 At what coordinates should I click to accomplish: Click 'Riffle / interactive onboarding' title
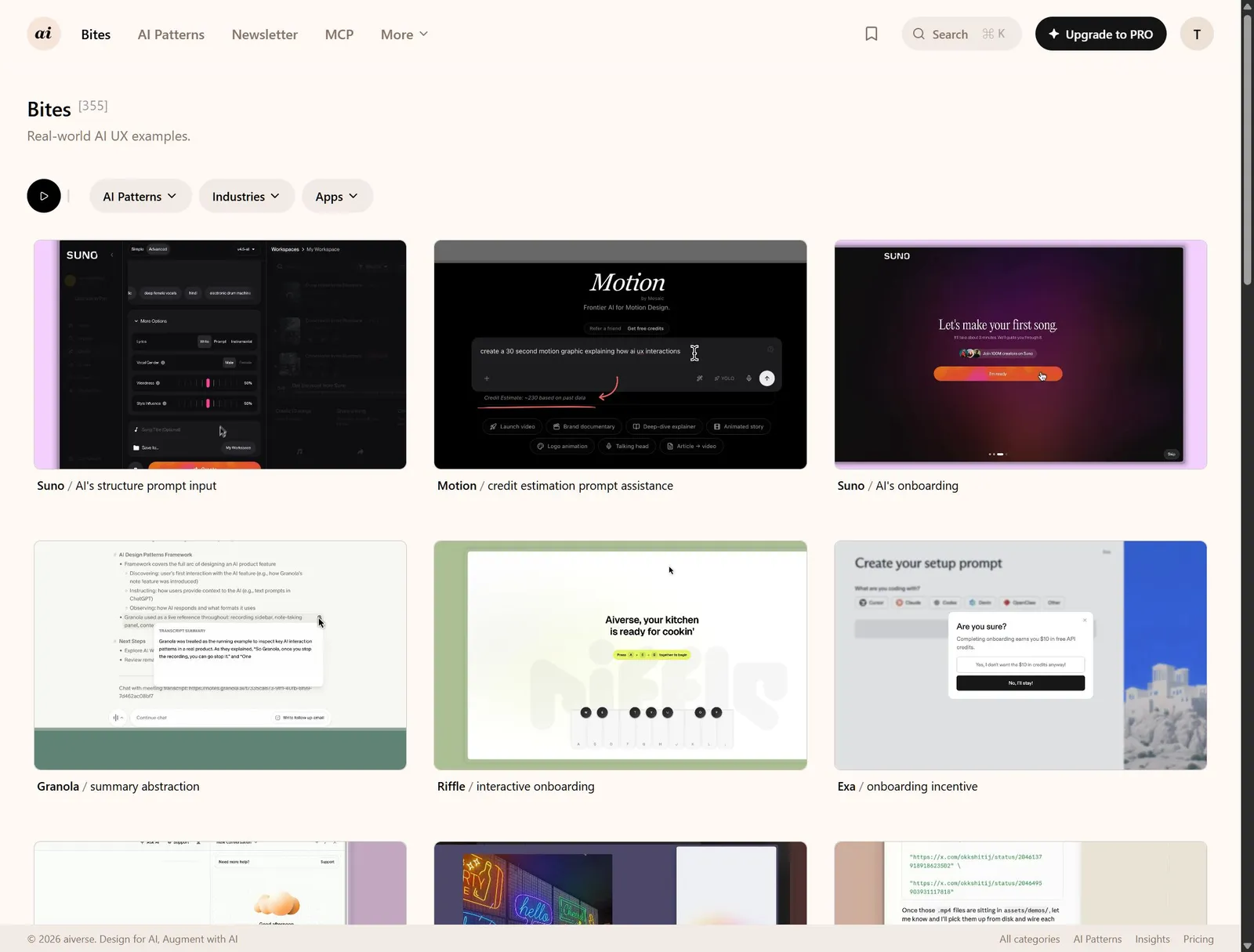tap(516, 787)
